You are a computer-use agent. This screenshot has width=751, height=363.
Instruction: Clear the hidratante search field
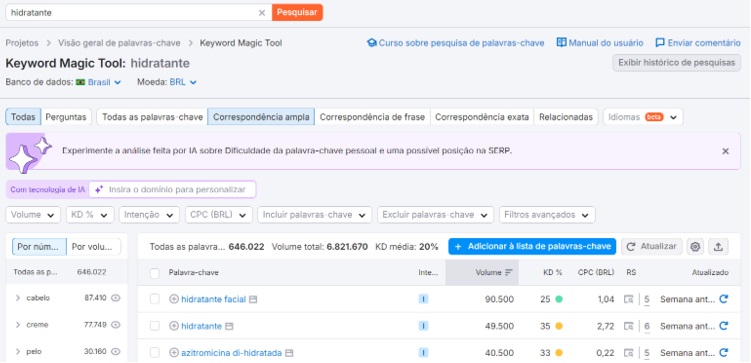click(x=262, y=13)
